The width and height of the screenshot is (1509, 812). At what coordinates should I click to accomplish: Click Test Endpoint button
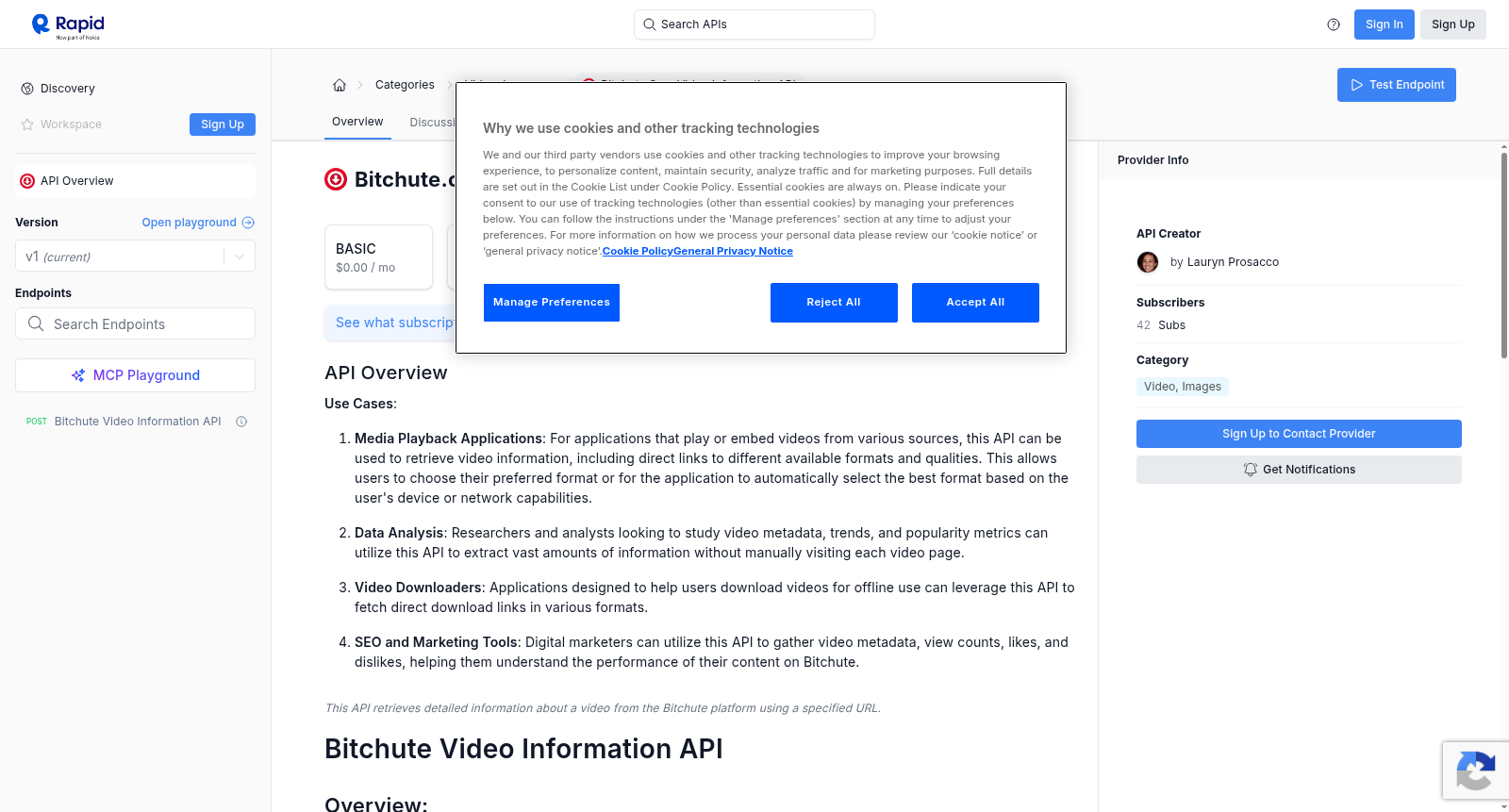(x=1396, y=85)
